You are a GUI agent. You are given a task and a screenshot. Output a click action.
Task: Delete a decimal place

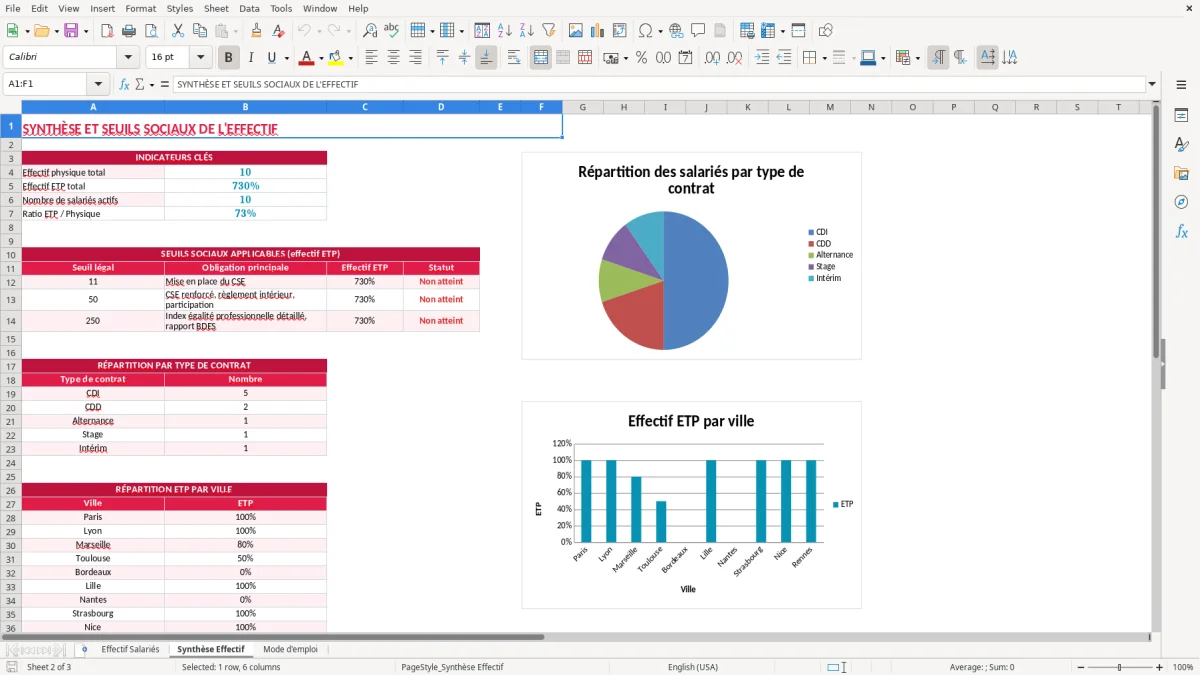(733, 58)
